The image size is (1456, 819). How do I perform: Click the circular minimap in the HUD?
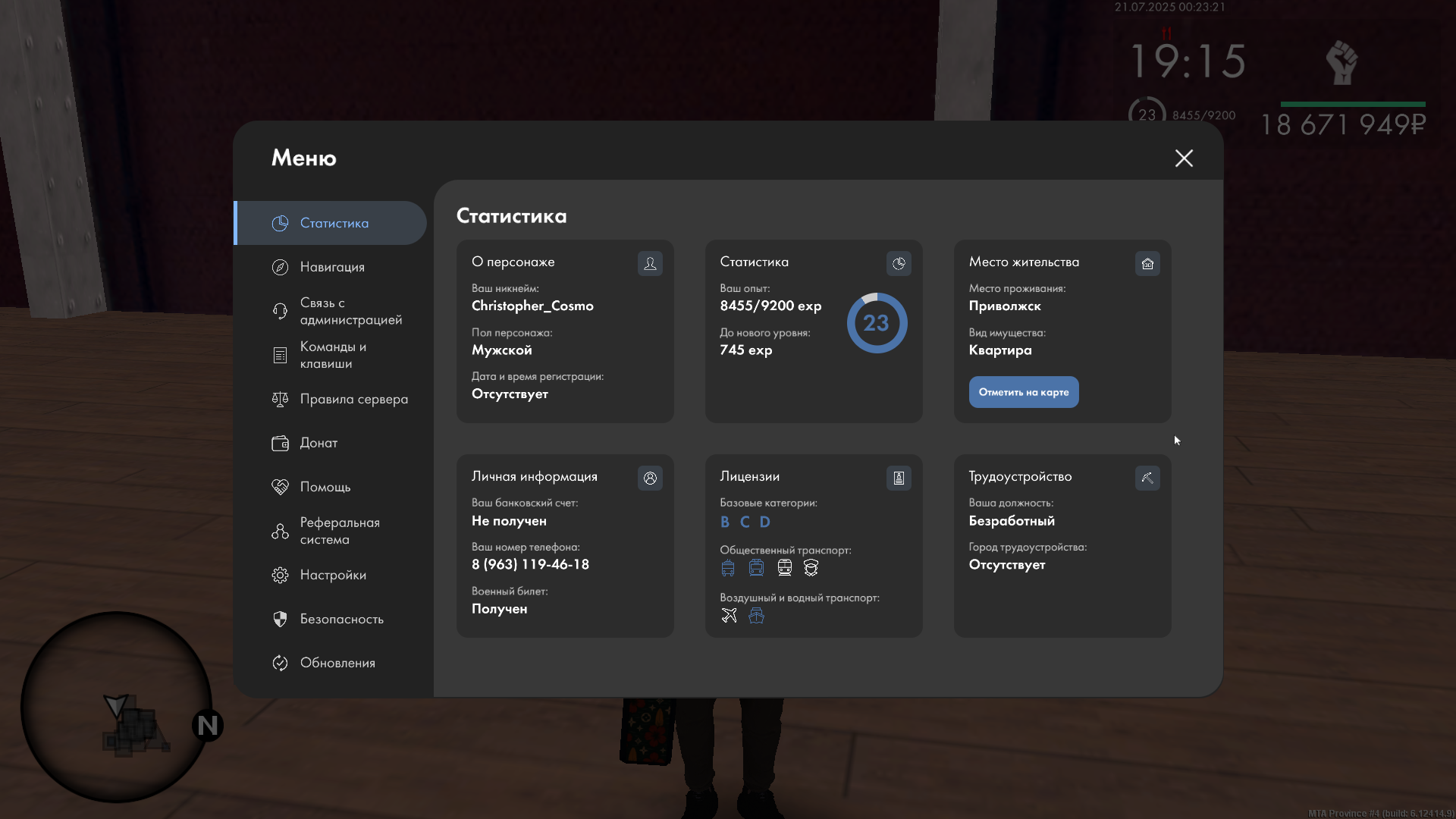pyautogui.click(x=116, y=707)
